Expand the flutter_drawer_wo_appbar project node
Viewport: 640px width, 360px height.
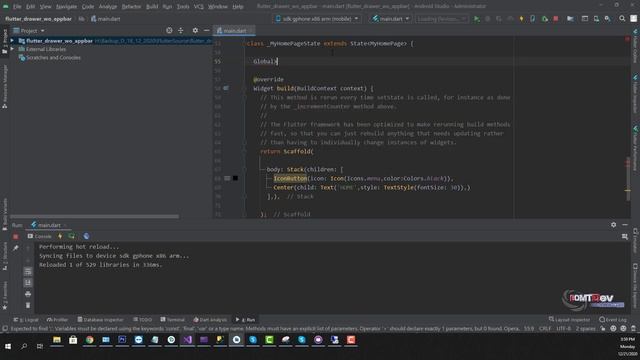pos(12,41)
